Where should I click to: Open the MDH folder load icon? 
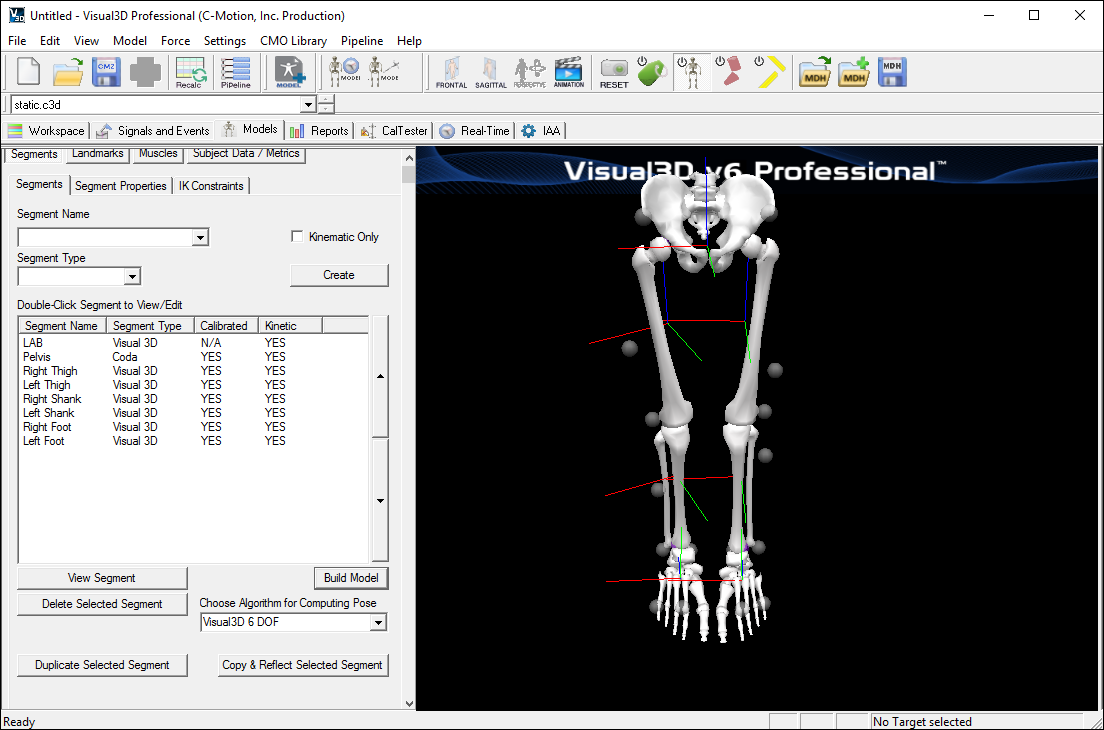(x=815, y=73)
